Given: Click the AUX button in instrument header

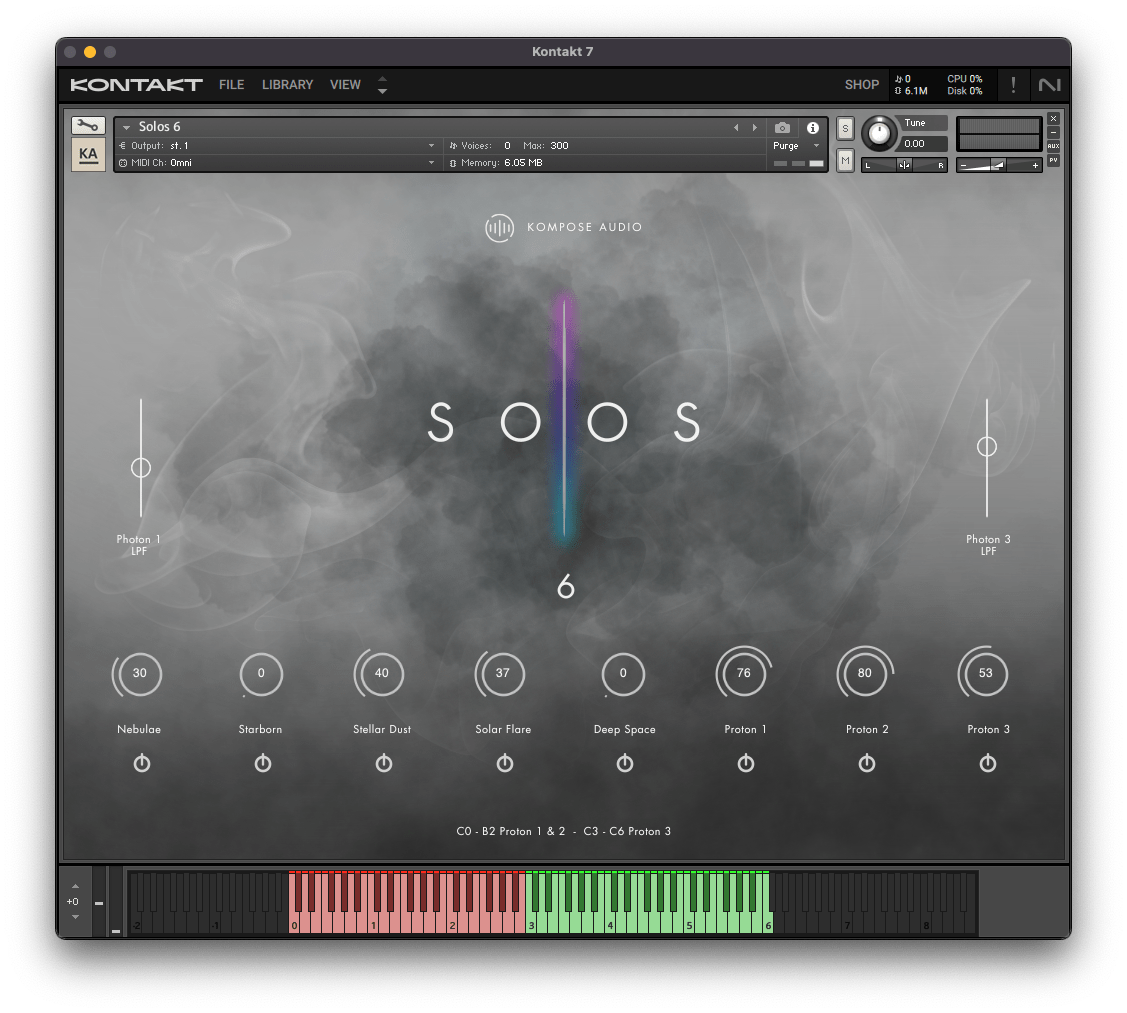Looking at the screenshot, I should coord(1053,146).
